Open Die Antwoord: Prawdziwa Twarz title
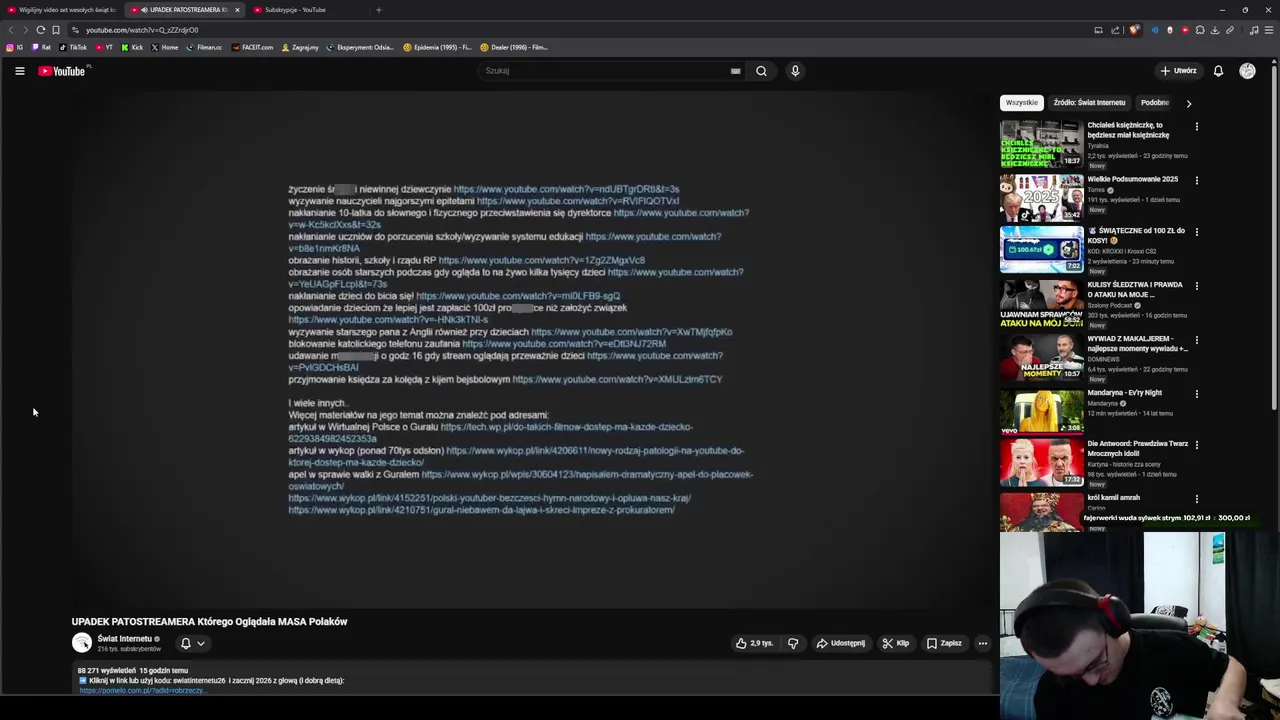The width and height of the screenshot is (1280, 720). 1137,448
